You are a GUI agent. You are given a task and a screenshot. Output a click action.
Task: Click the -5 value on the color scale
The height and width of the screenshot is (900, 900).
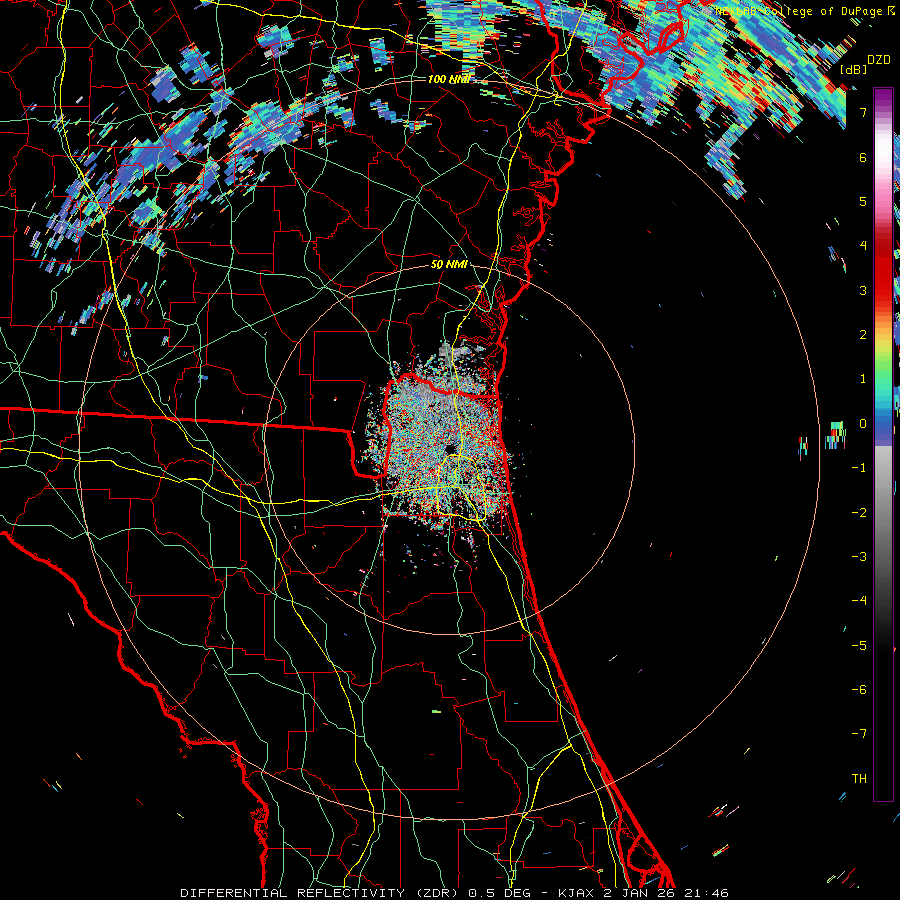point(859,645)
